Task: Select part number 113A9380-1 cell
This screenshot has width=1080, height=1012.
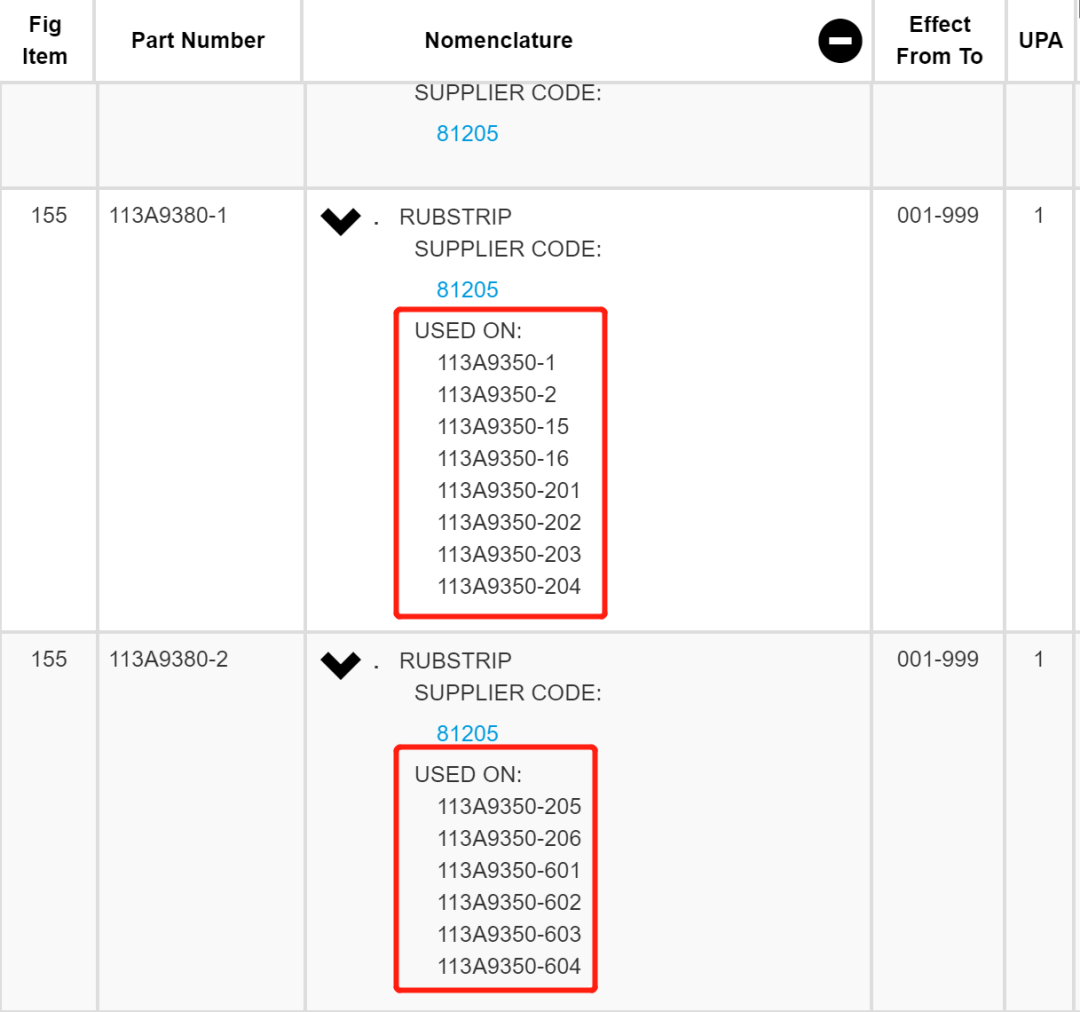Action: tap(168, 216)
